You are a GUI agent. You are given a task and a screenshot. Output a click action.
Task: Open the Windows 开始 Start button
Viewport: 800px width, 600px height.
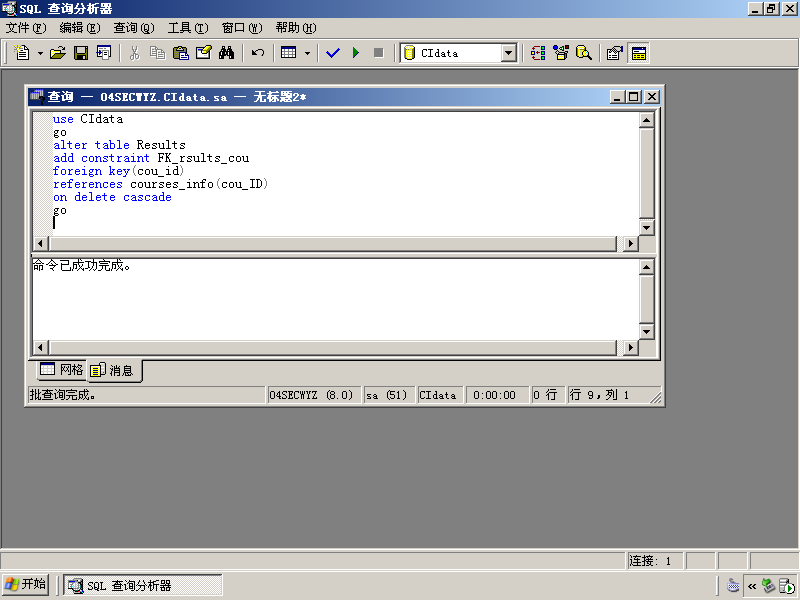coord(26,584)
